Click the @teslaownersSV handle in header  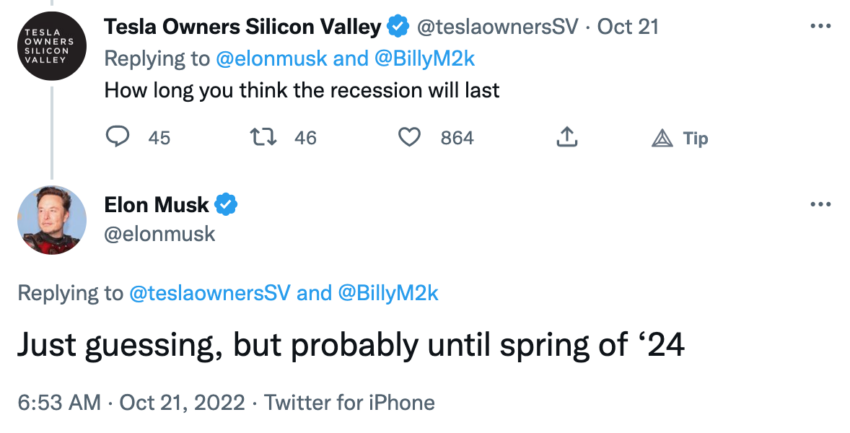[x=498, y=25]
